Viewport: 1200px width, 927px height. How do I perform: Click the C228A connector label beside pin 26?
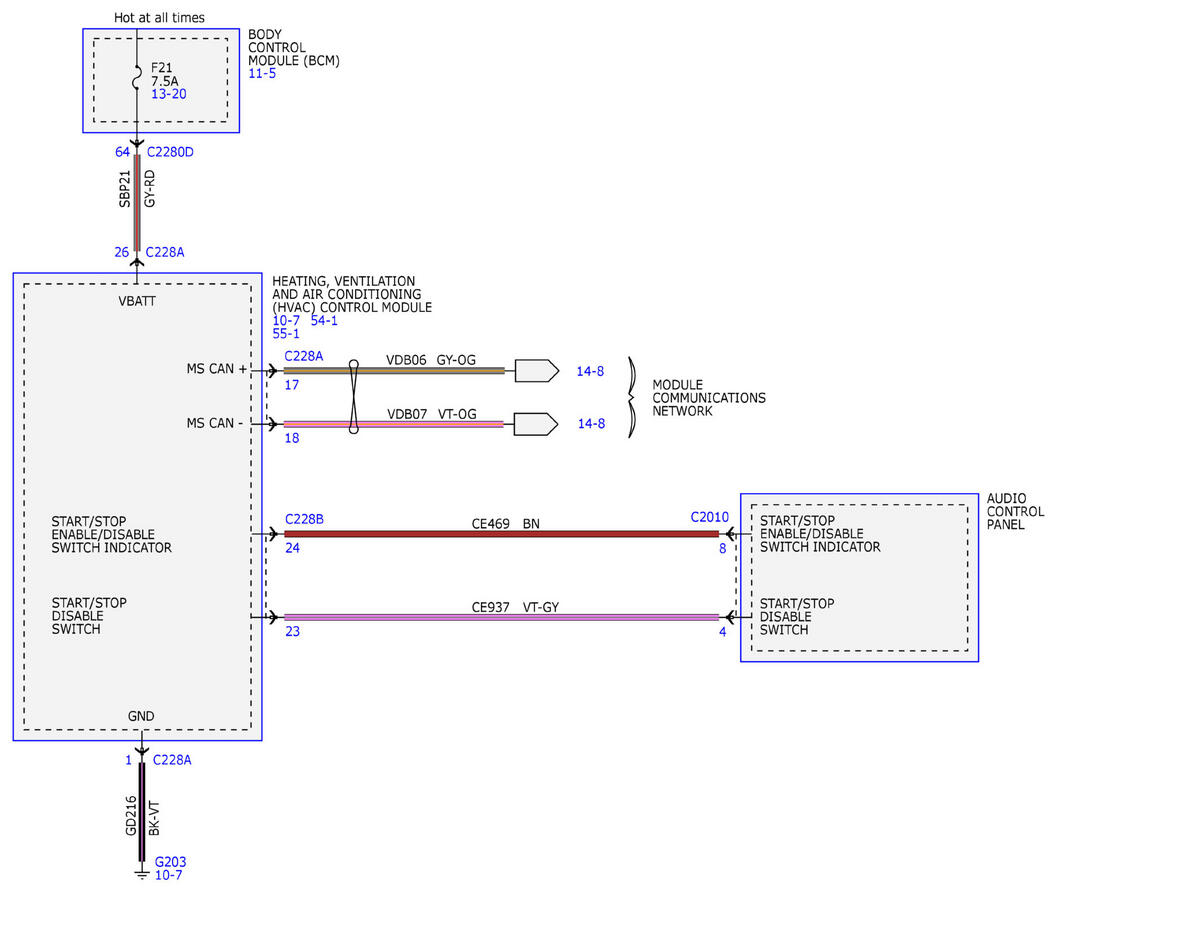165,252
